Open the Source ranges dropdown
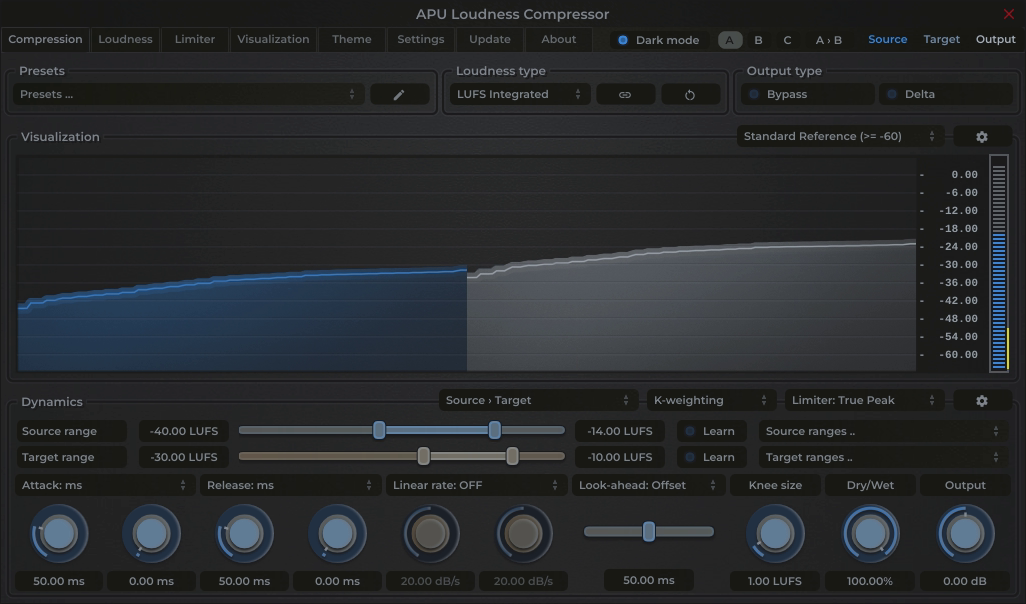 tap(883, 431)
